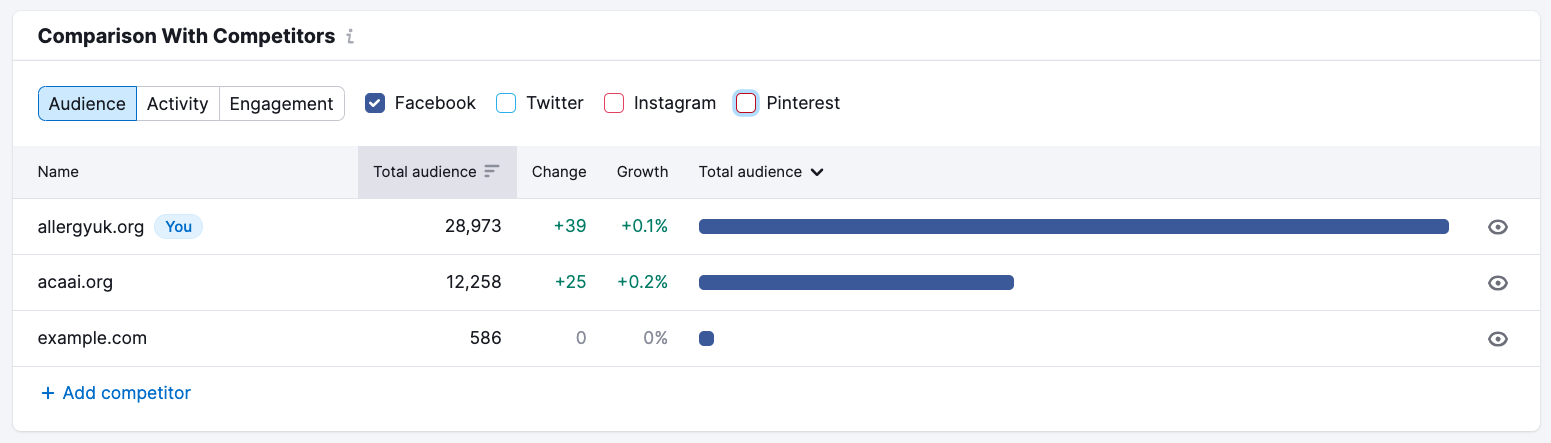Hide allergyuk.org row with eye icon
1551x443 pixels.
[x=1497, y=227]
